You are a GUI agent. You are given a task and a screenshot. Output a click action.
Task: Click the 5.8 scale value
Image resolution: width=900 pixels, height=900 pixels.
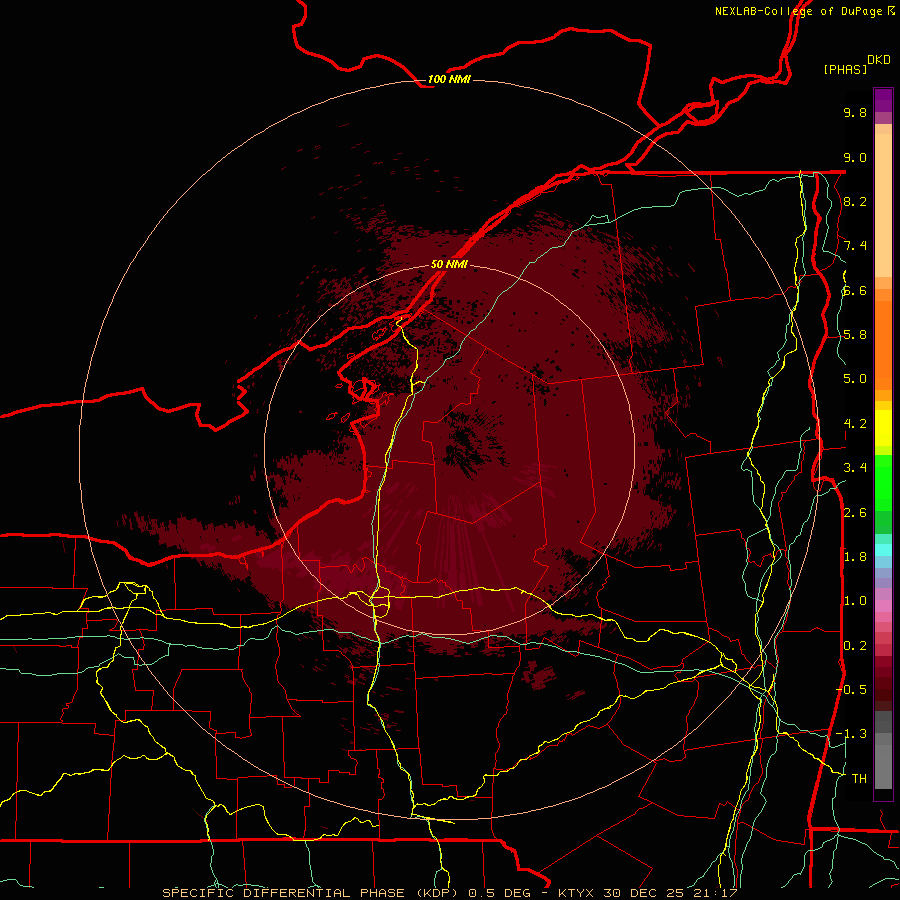coord(855,335)
